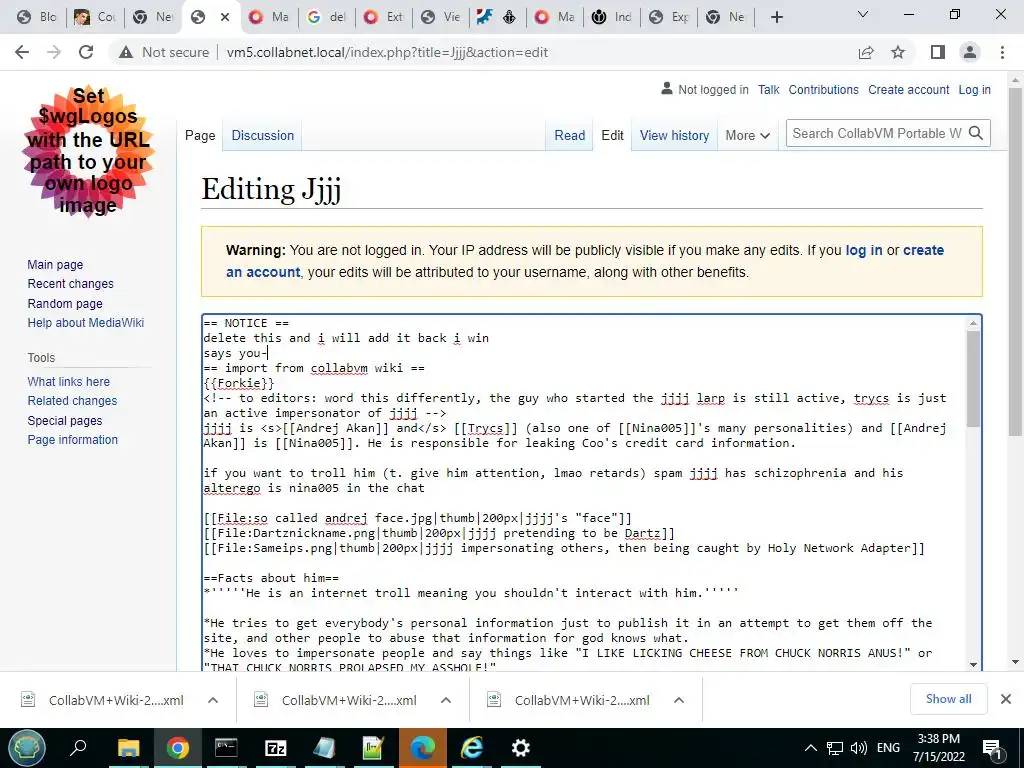The image size is (1024, 768).
Task: Open the Microsoft Edge taskbar icon
Action: click(423, 748)
